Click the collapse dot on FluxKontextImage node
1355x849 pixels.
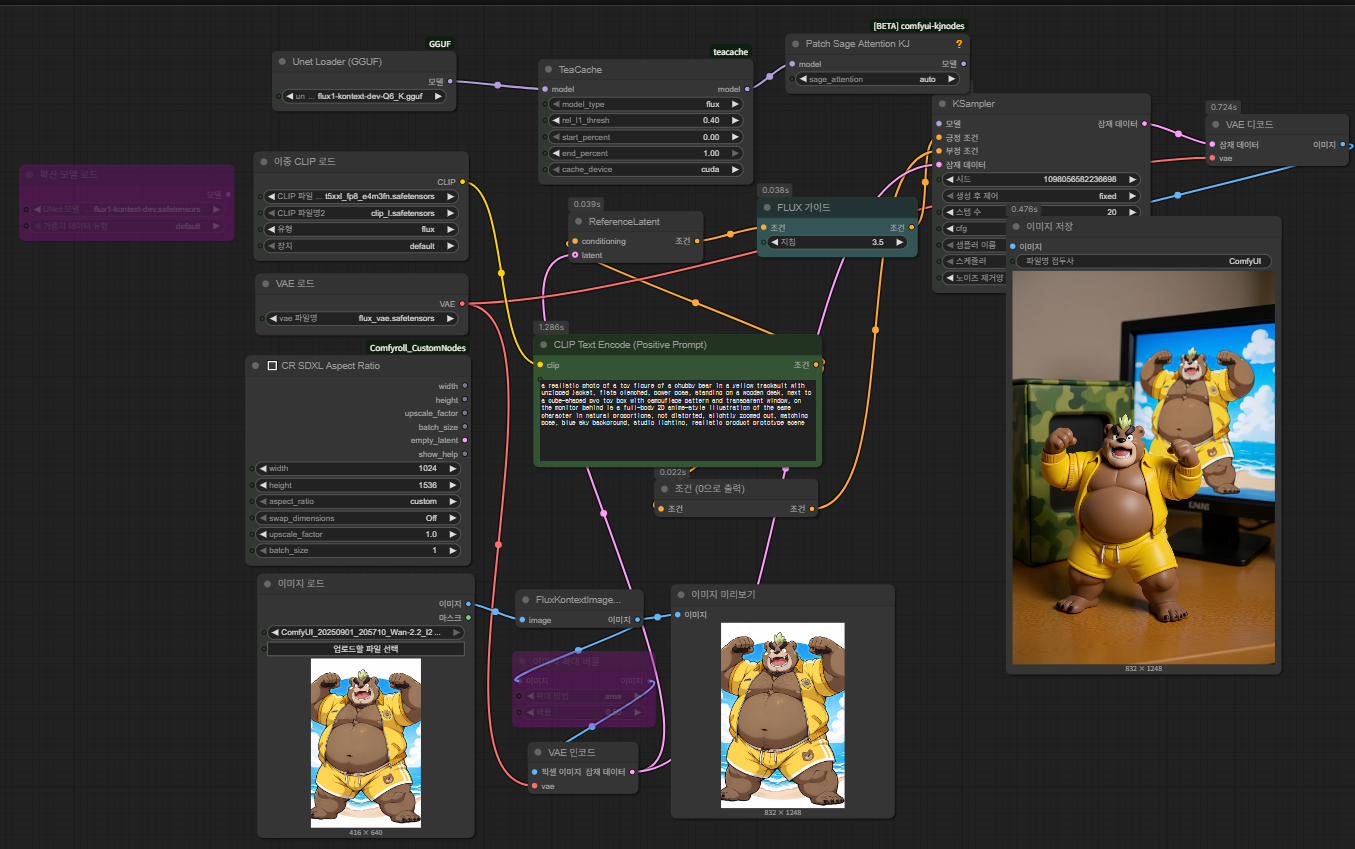point(526,600)
